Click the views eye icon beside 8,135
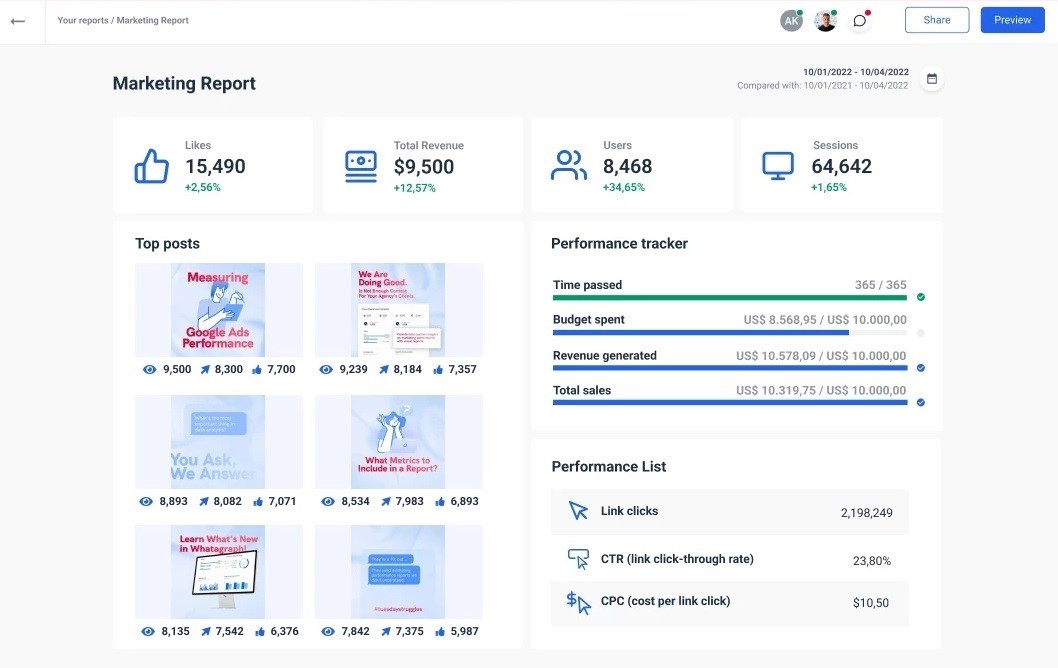This screenshot has height=668, width=1058. point(148,632)
